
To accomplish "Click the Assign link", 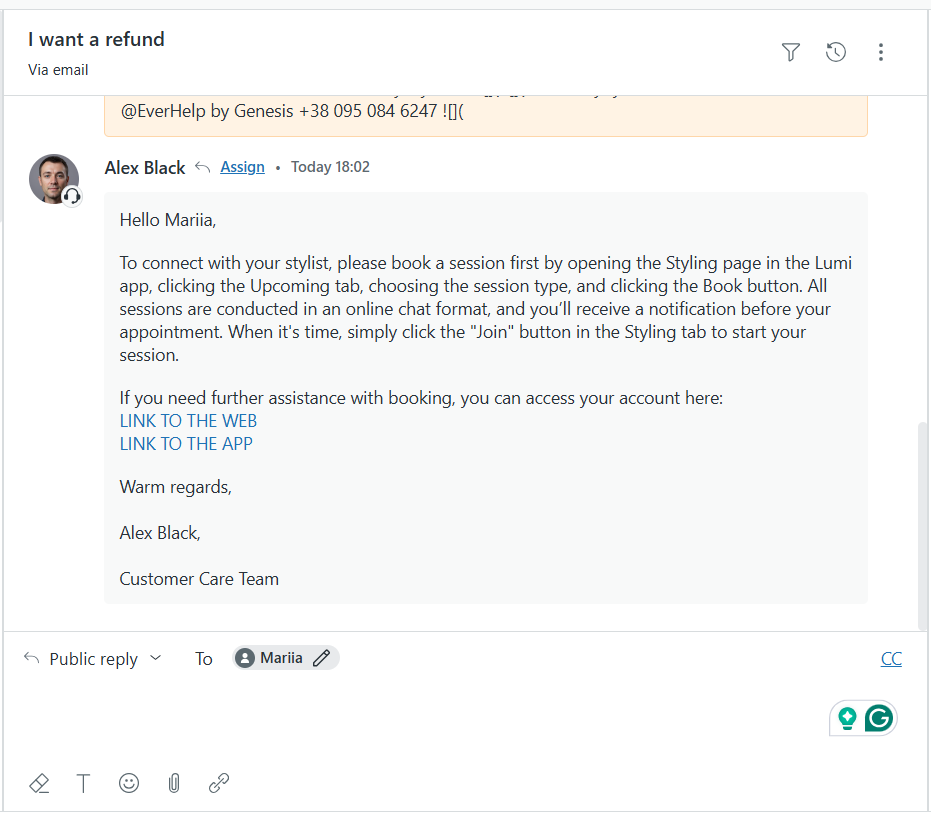I will coord(242,167).
